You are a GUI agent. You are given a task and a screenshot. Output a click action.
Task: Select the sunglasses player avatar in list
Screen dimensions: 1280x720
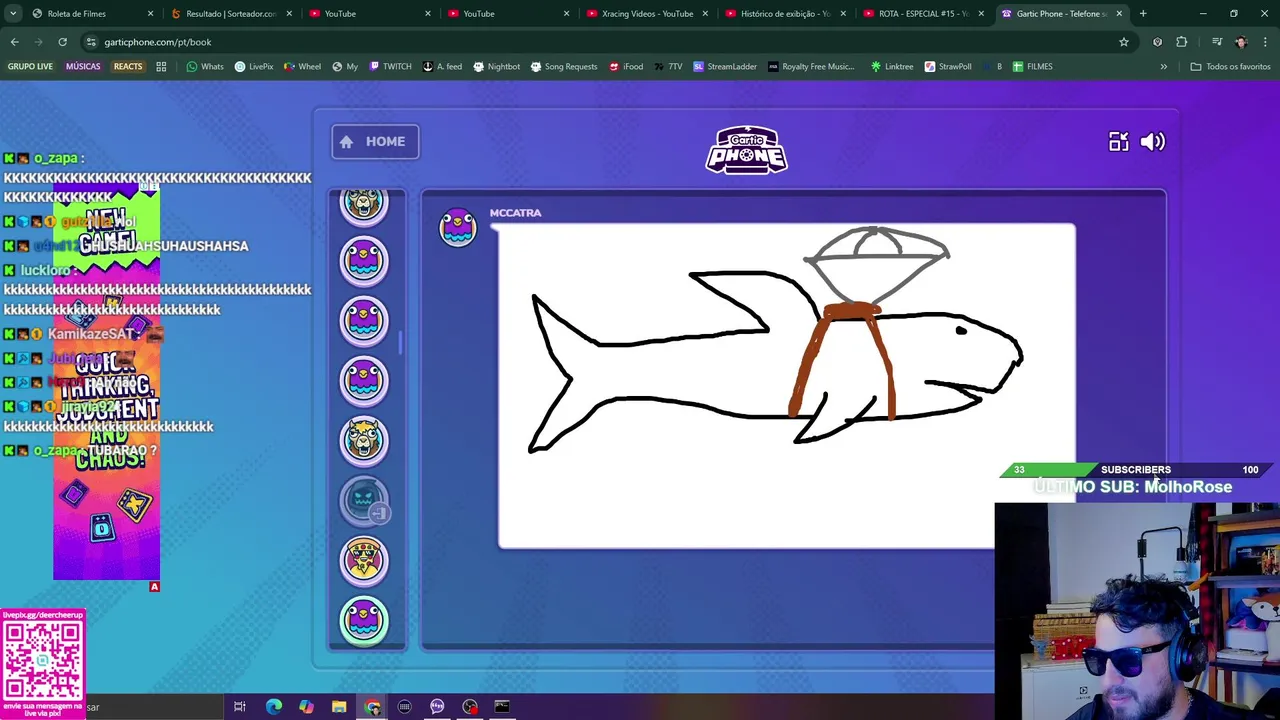[364, 559]
